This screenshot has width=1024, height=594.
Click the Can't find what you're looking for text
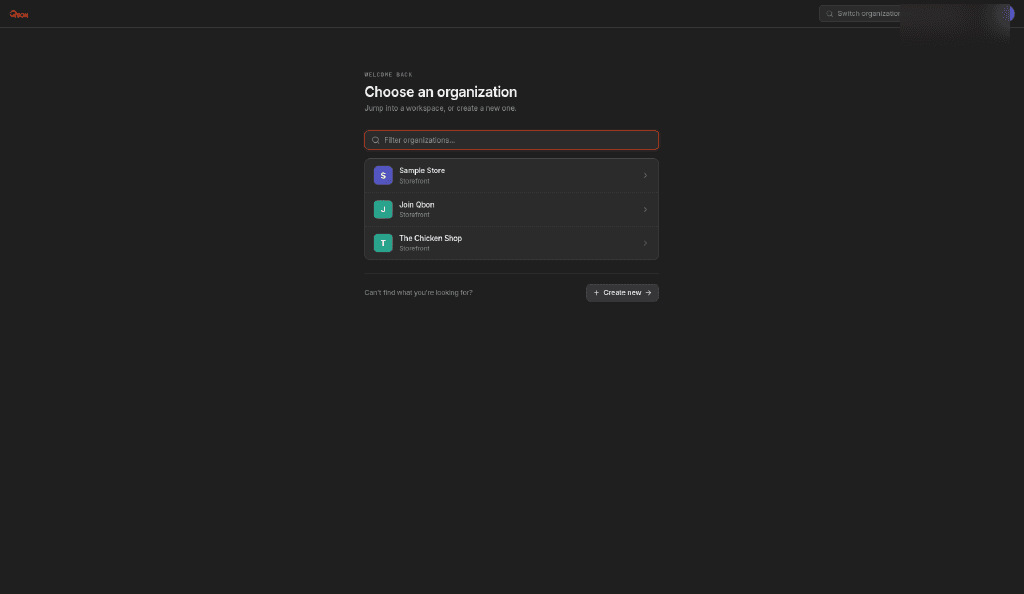click(419, 292)
